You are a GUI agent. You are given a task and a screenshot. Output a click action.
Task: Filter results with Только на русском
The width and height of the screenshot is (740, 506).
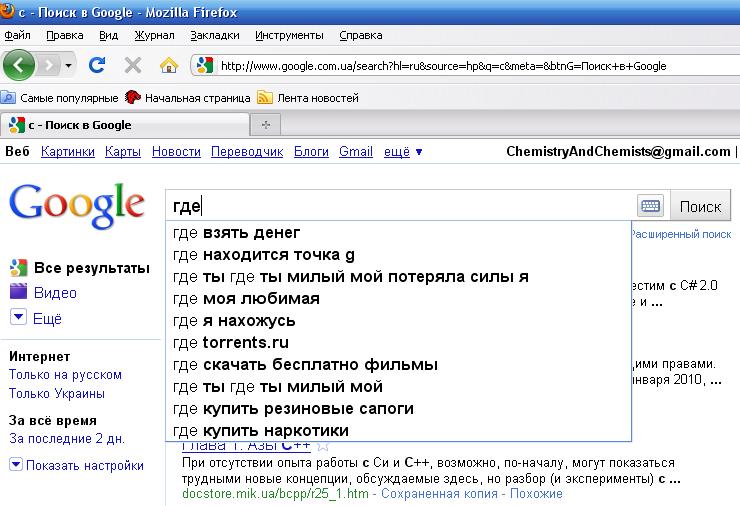point(65,375)
